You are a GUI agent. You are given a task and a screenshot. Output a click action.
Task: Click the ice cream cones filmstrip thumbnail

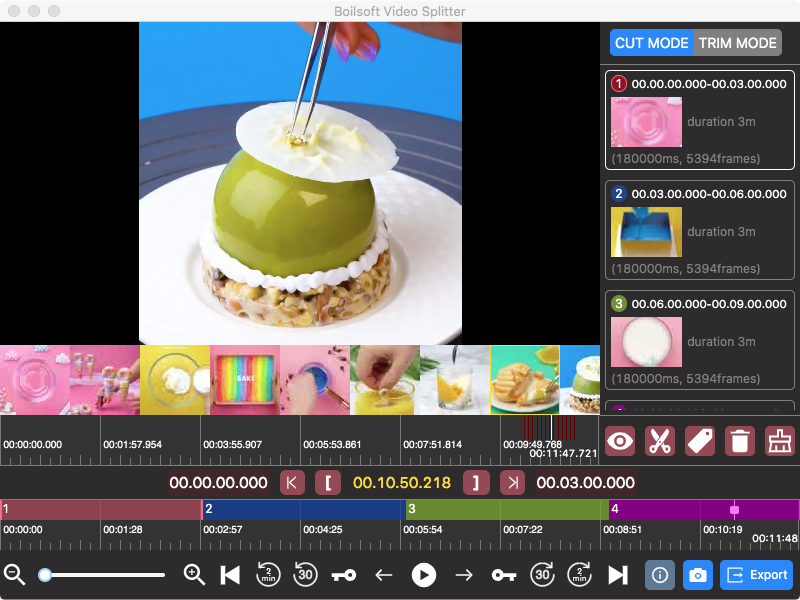[105, 380]
